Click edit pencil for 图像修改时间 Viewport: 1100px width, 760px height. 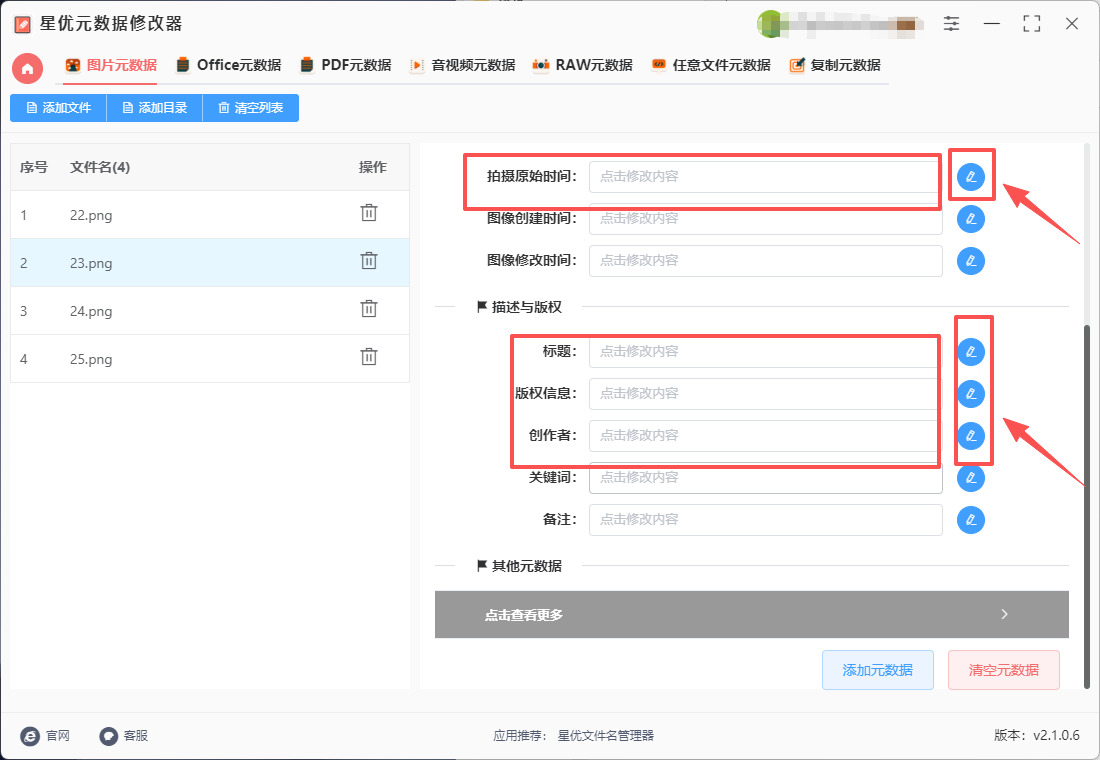coord(971,261)
